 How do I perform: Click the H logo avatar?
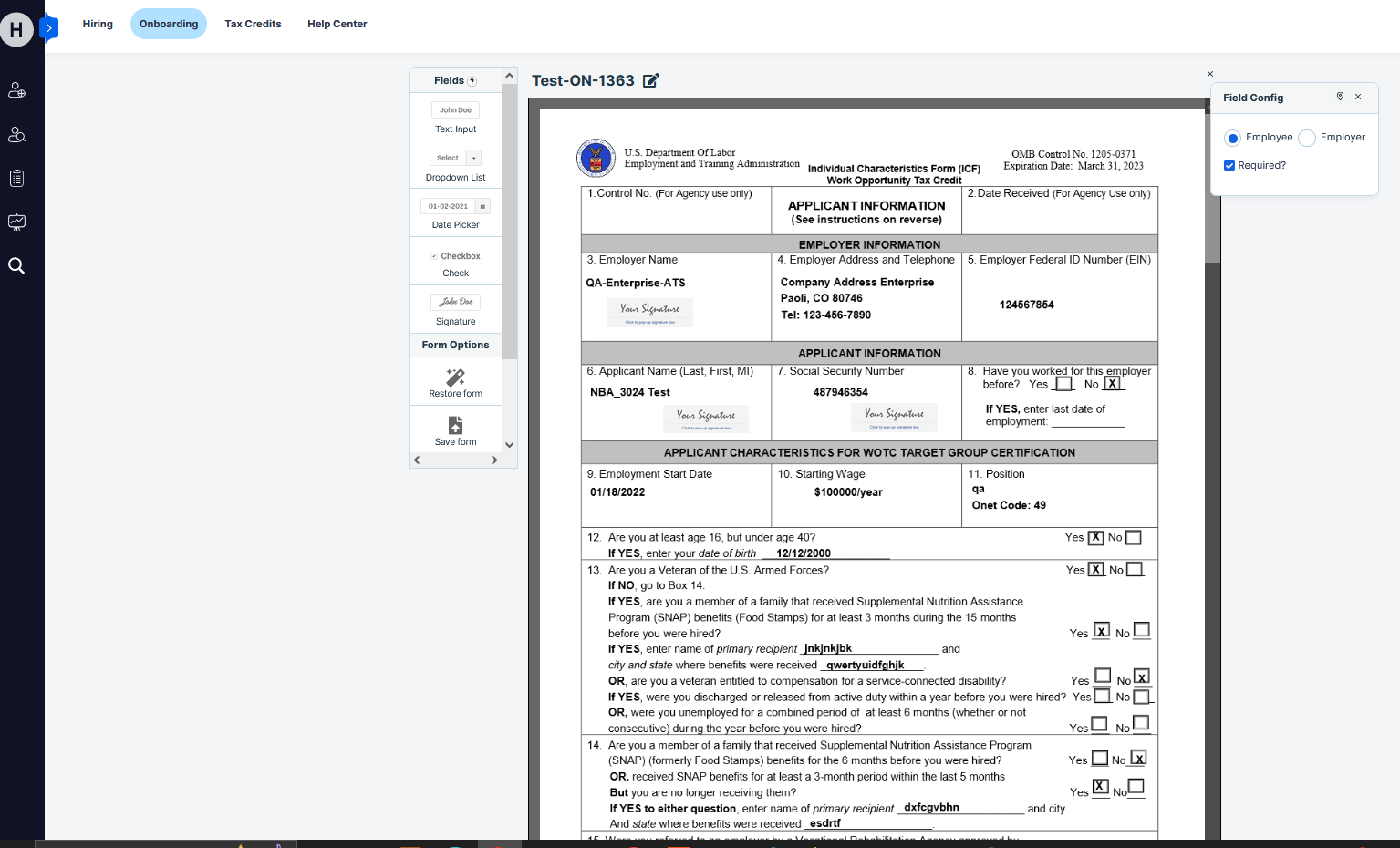point(16,29)
